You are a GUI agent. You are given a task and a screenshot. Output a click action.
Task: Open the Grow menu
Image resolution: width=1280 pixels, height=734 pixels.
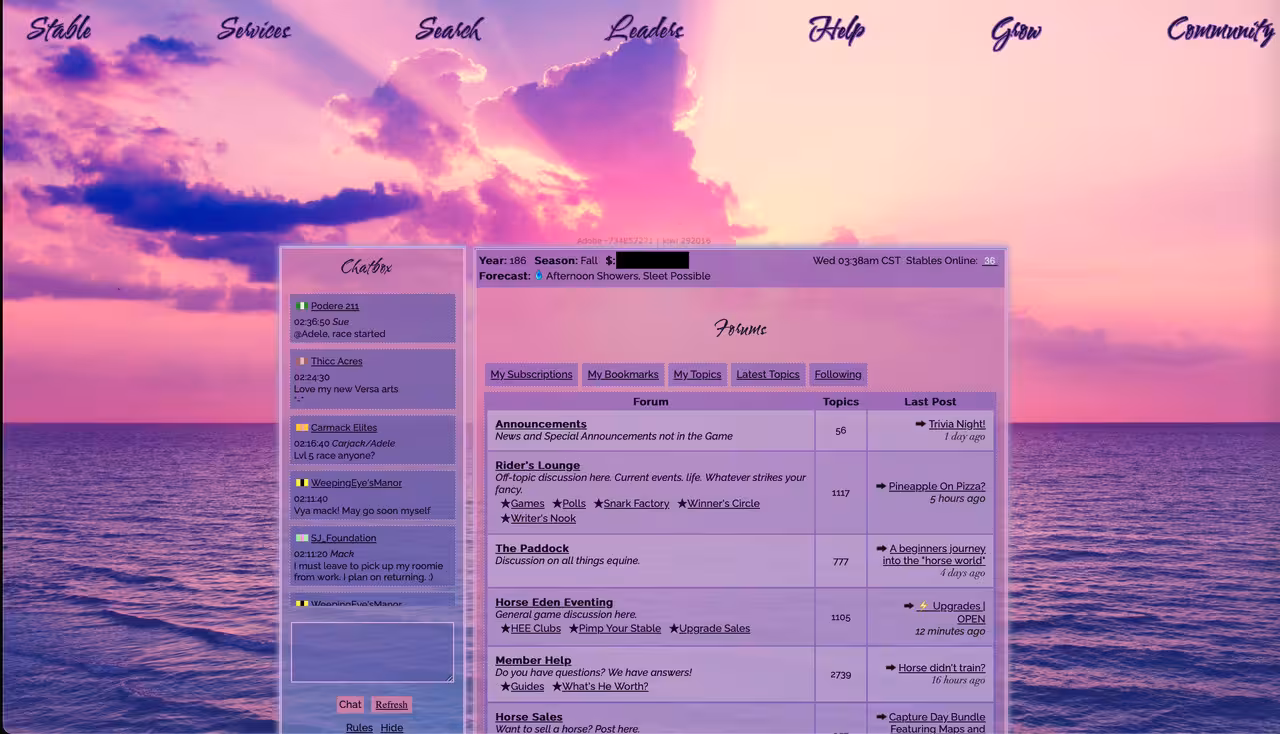point(1016,32)
